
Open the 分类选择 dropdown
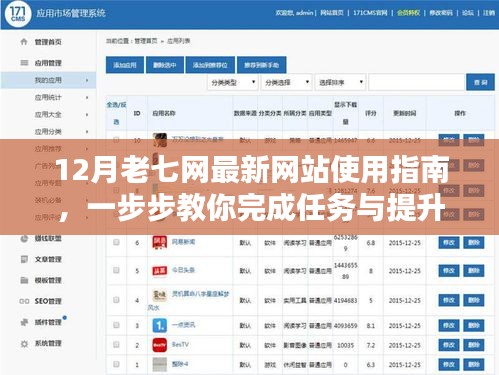coord(287,82)
